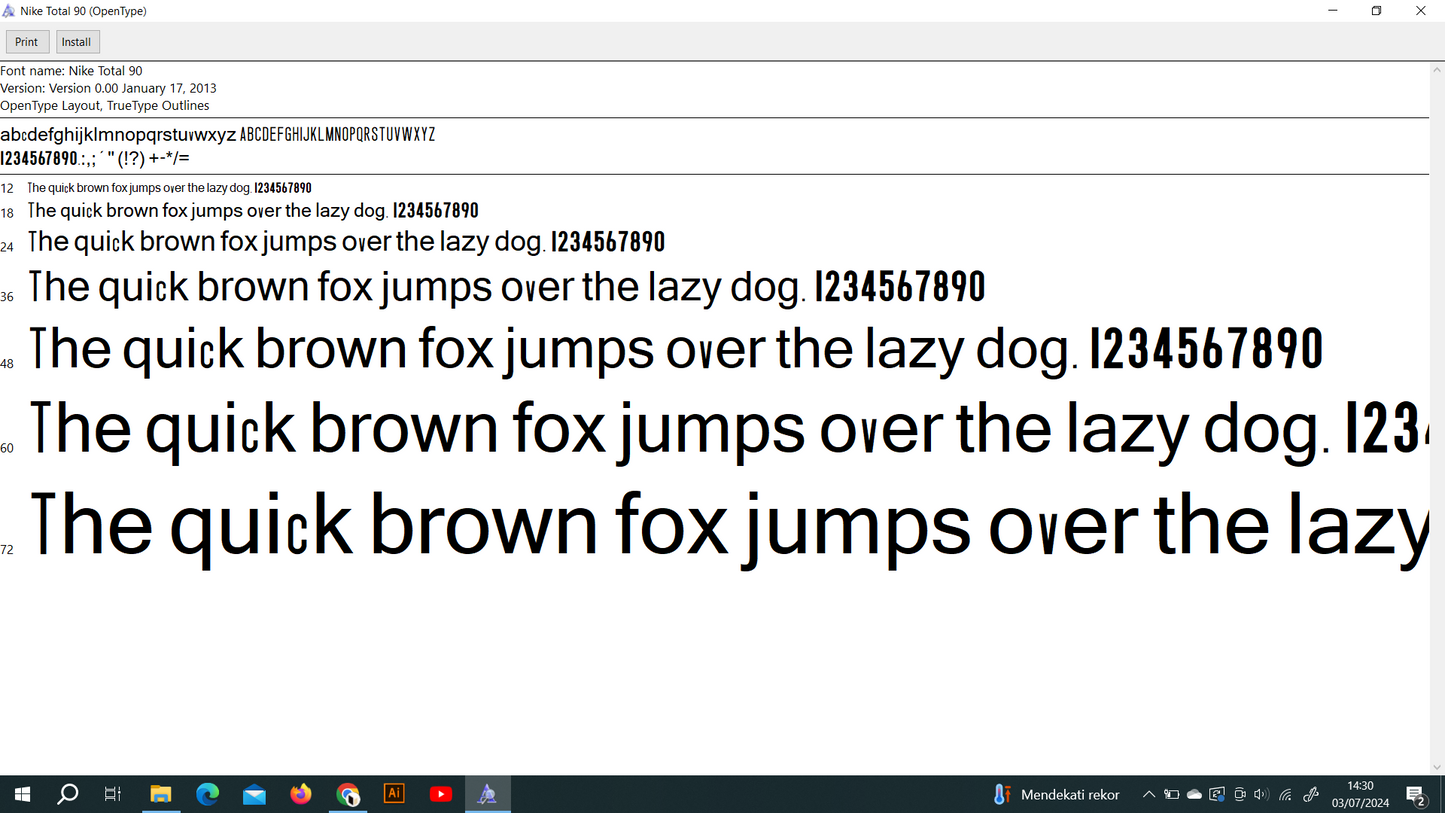Open YouTube app from the taskbar

441,794
